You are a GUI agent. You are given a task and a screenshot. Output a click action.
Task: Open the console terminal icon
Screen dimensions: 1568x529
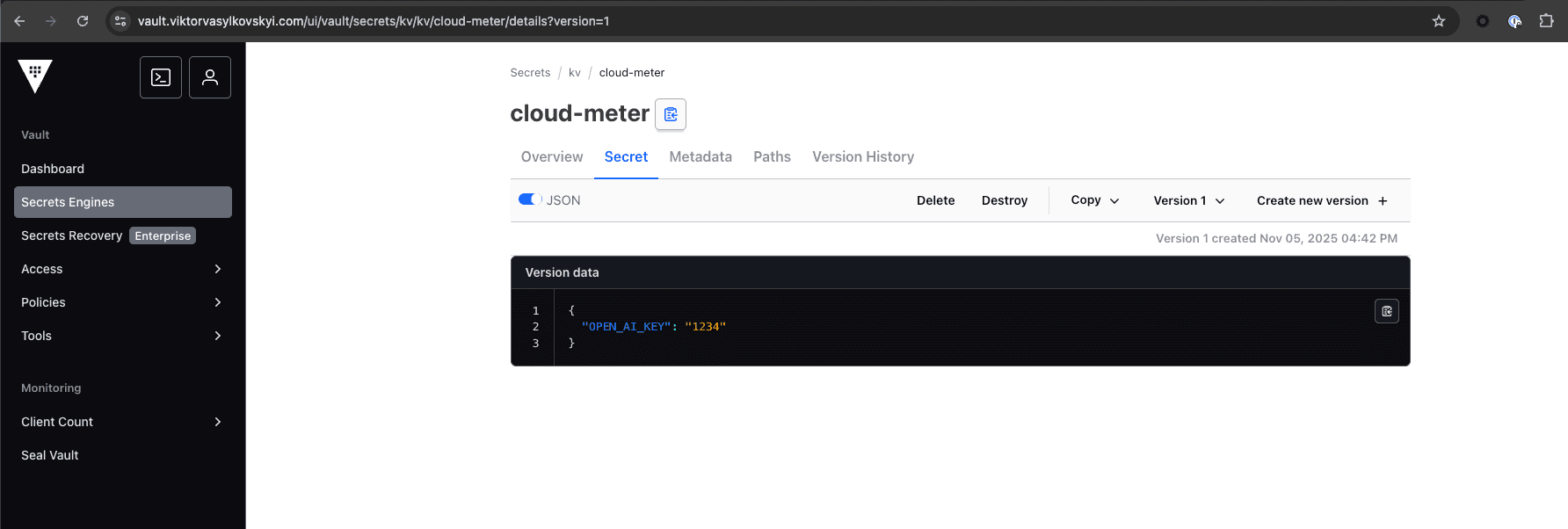click(161, 77)
